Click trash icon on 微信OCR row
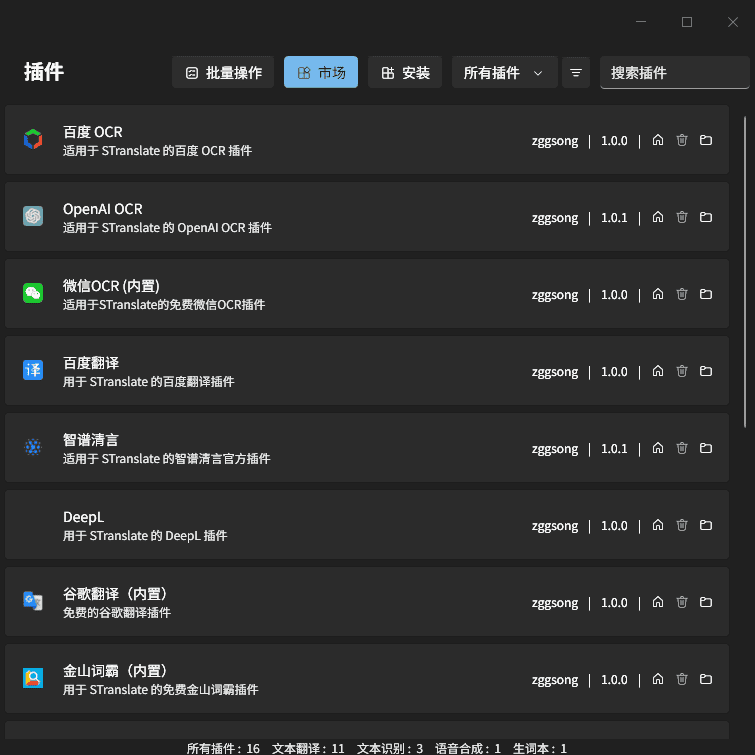 click(x=682, y=294)
